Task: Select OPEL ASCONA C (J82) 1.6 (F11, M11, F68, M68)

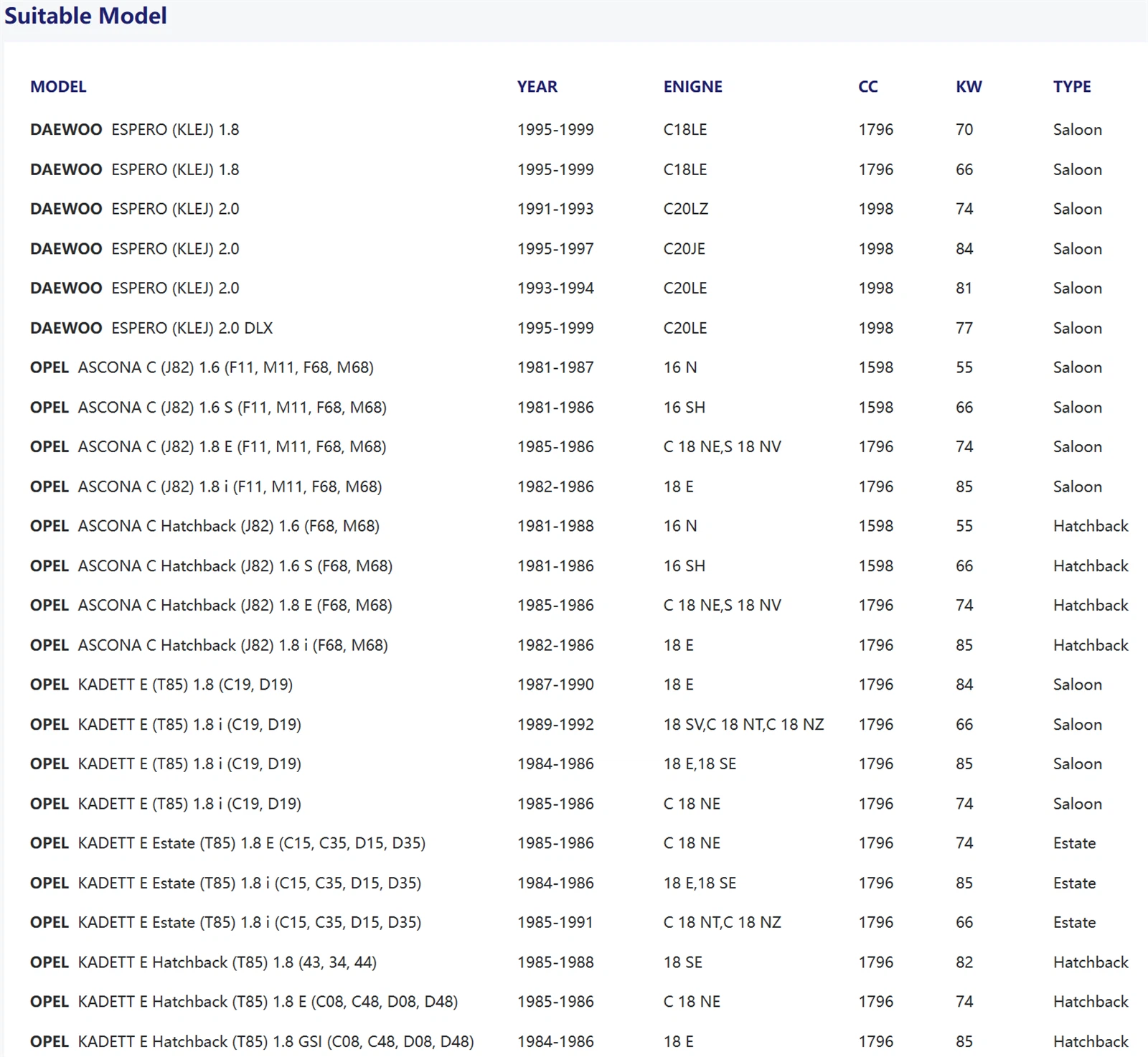Action: (x=202, y=367)
